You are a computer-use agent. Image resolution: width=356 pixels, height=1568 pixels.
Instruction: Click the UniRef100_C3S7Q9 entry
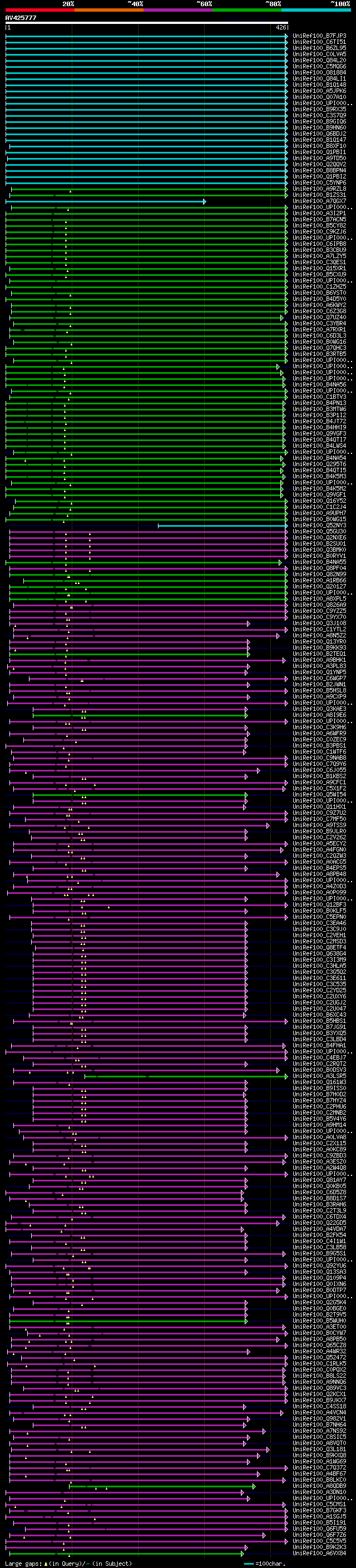pos(319,115)
